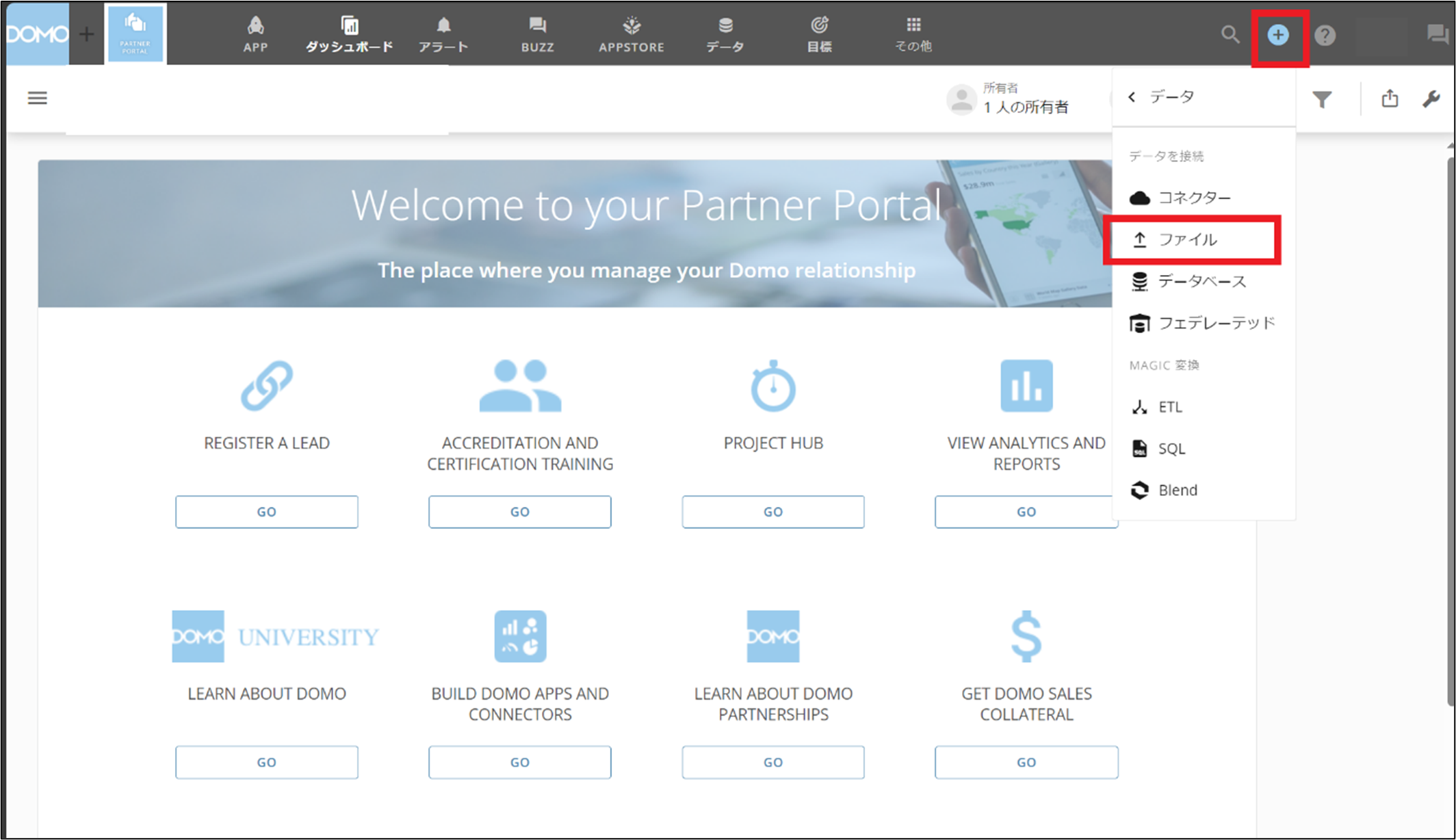
Task: Open the help question mark icon
Action: [1325, 35]
